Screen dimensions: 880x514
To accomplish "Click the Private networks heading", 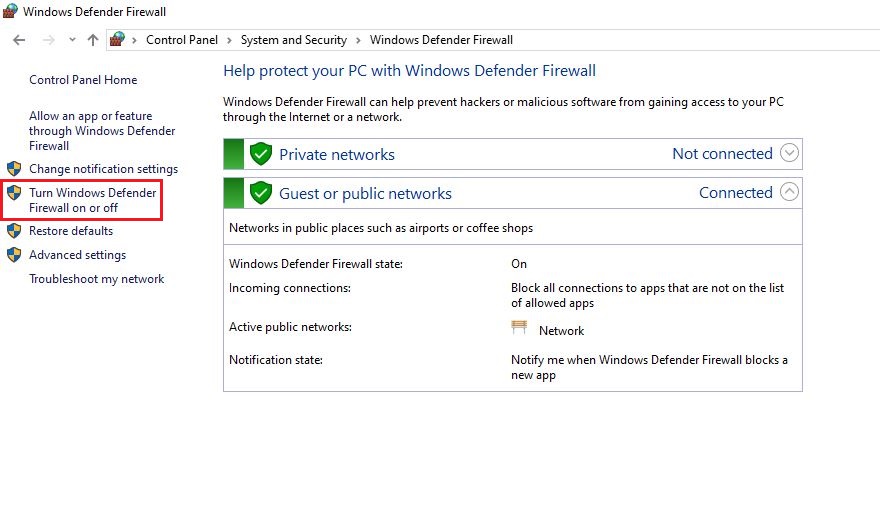I will [x=337, y=154].
